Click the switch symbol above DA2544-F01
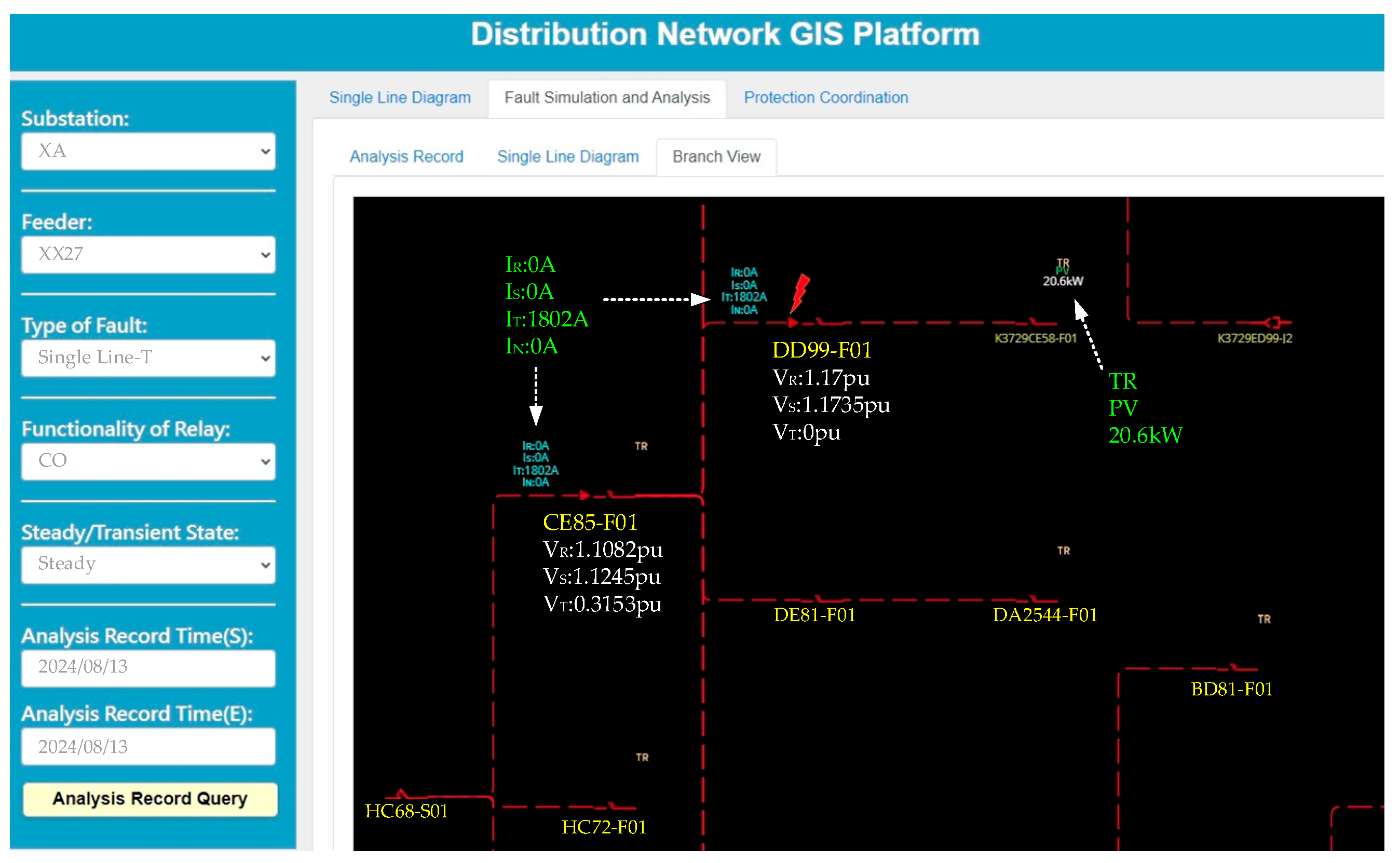 click(x=1036, y=599)
